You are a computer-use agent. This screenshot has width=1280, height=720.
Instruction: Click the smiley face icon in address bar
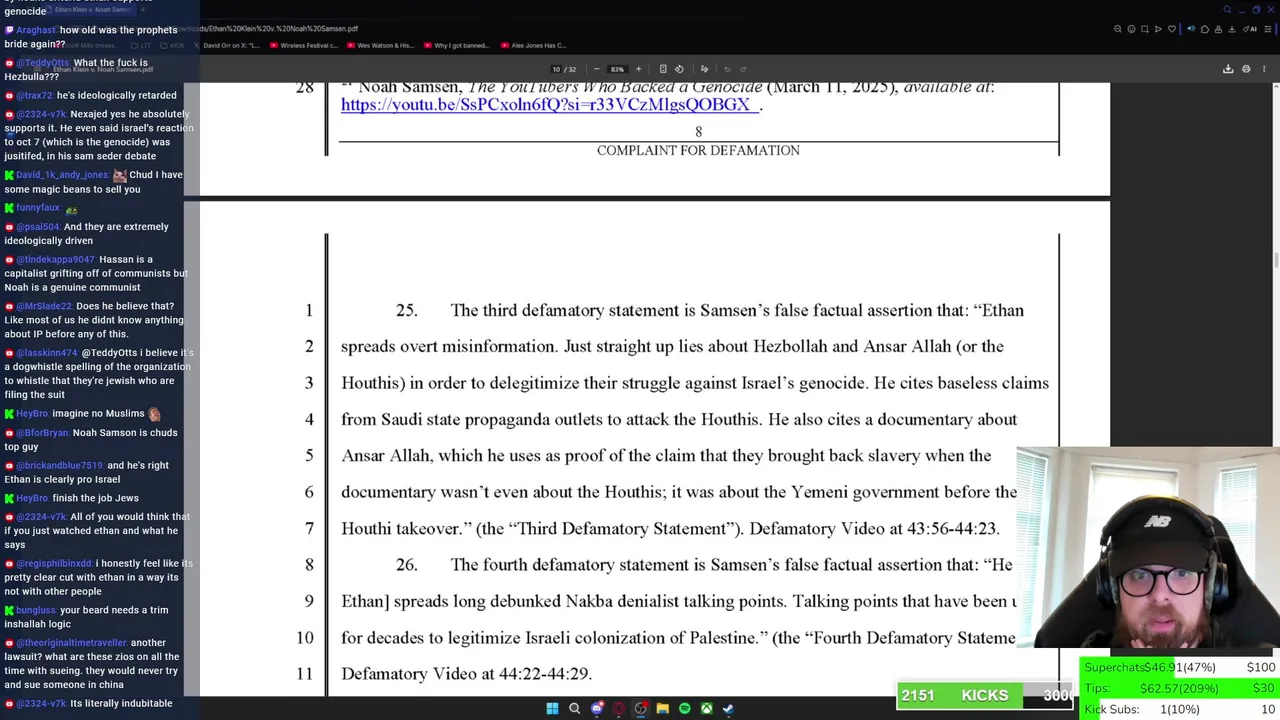point(1132,29)
